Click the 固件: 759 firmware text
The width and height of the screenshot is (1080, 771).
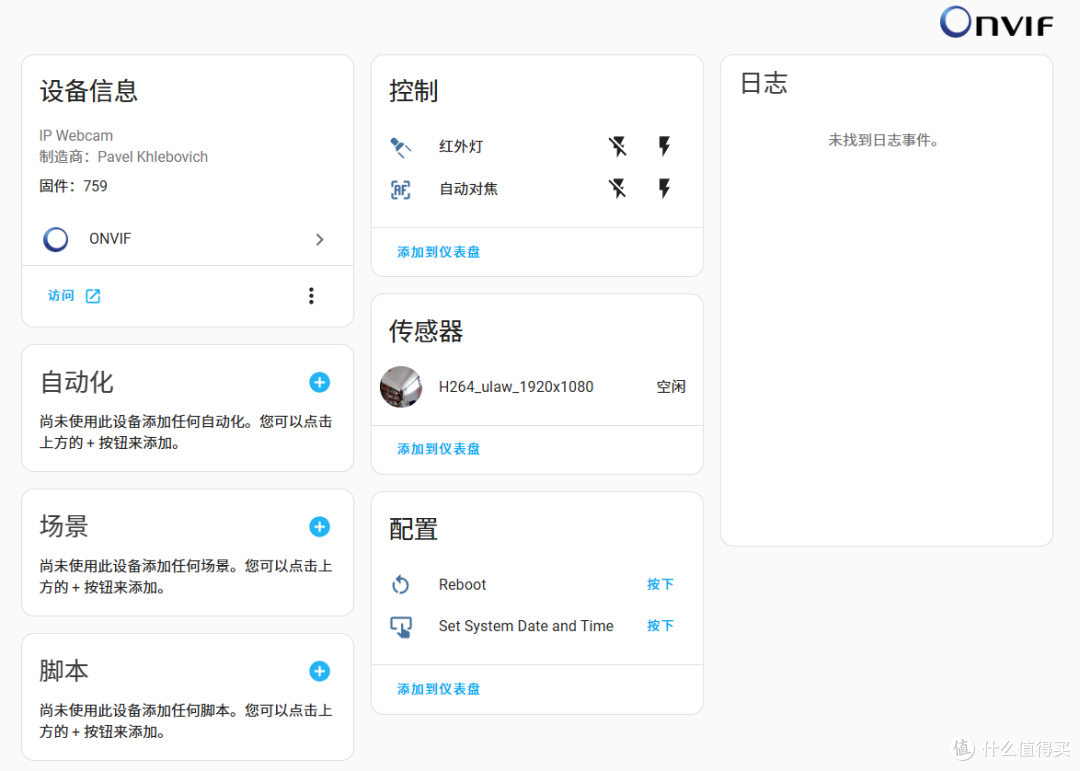tap(73, 186)
